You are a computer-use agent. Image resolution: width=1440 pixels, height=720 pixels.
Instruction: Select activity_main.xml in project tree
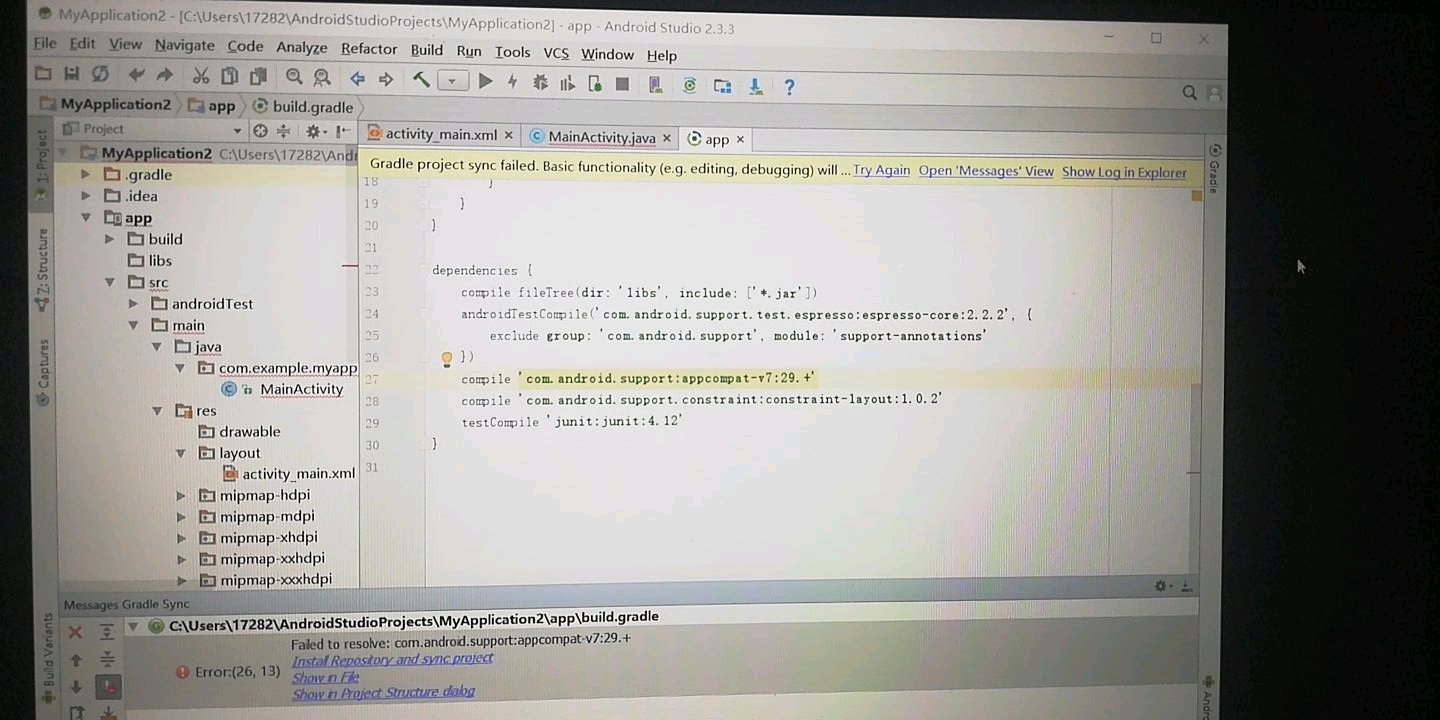click(298, 473)
